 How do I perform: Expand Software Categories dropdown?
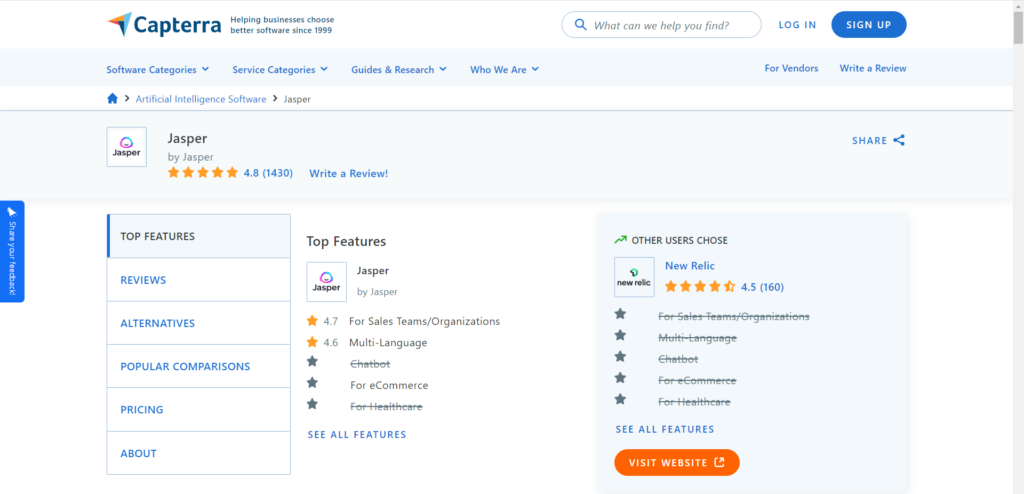[x=157, y=69]
